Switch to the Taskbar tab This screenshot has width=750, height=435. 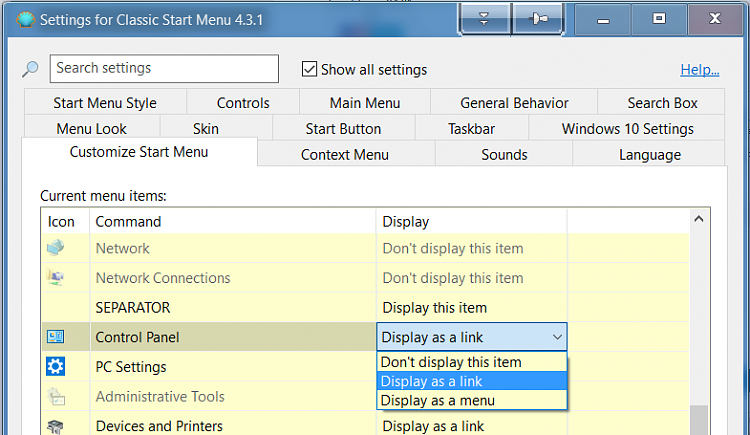[472, 128]
